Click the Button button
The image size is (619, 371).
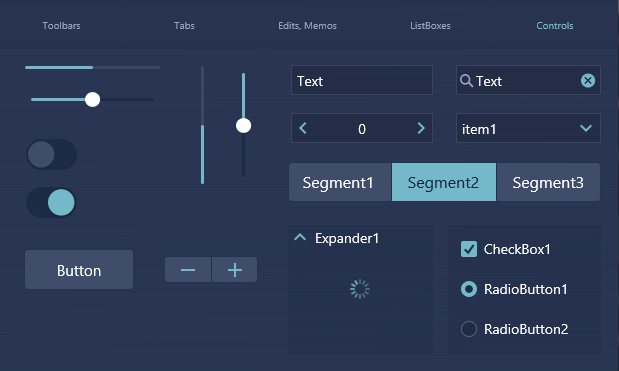tap(79, 270)
